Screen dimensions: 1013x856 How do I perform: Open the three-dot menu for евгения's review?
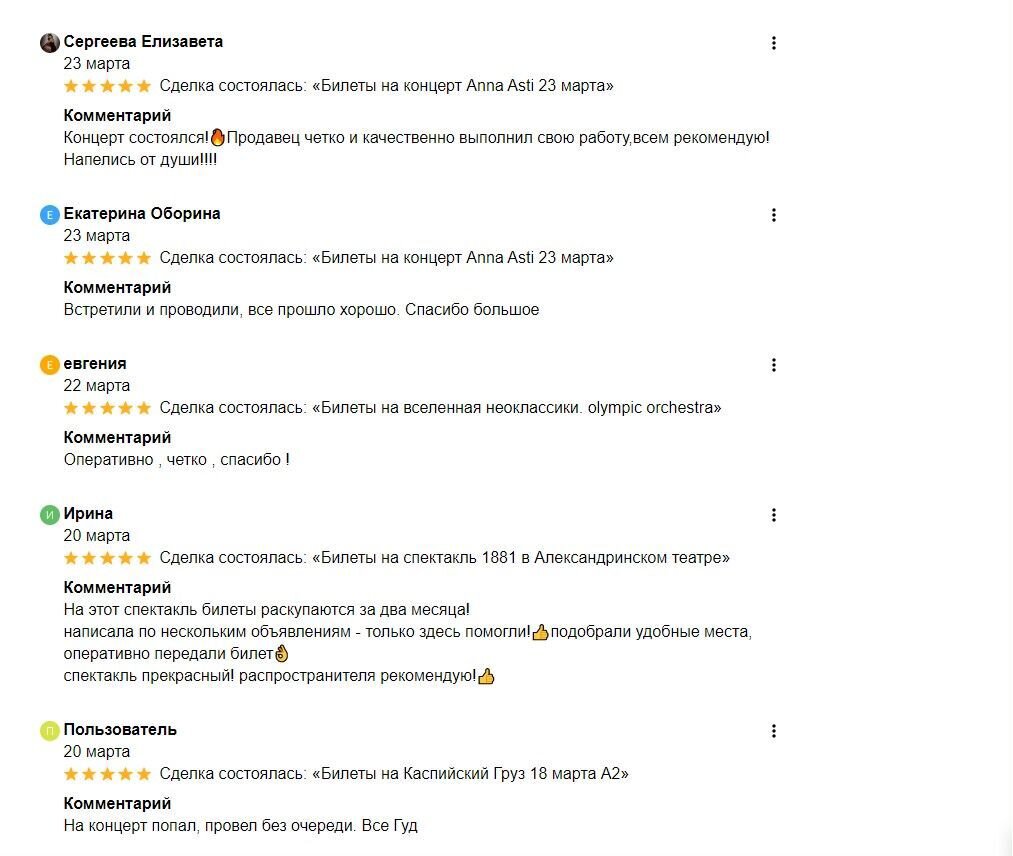[773, 365]
